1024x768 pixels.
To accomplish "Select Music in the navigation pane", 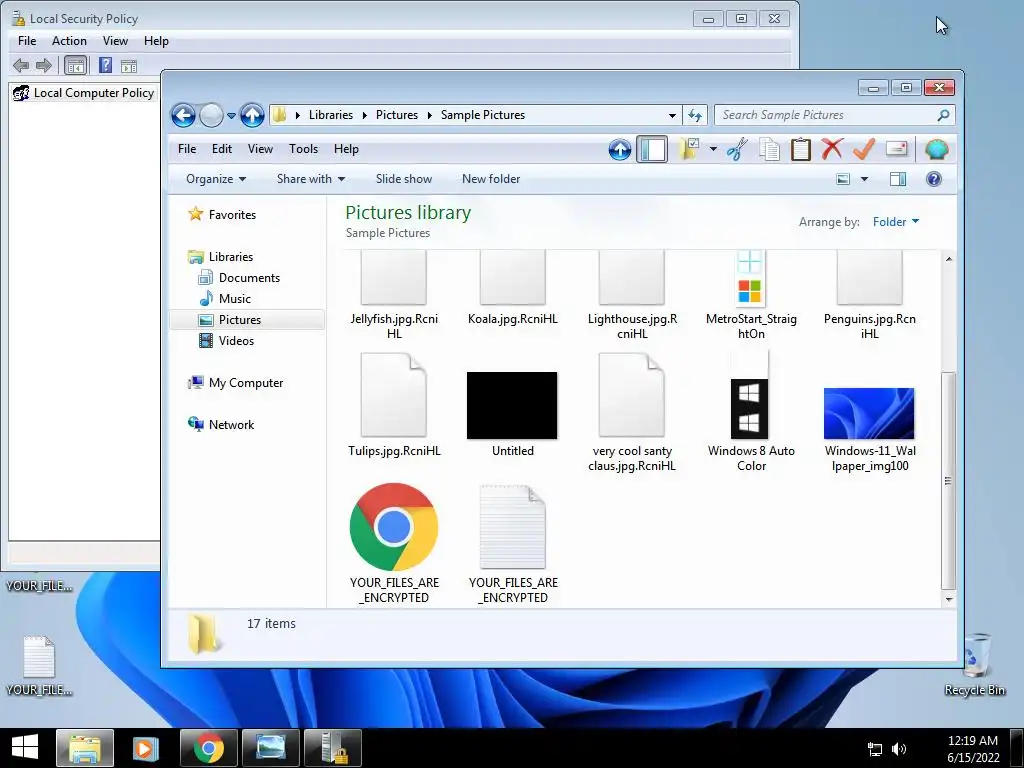I will coord(234,299).
